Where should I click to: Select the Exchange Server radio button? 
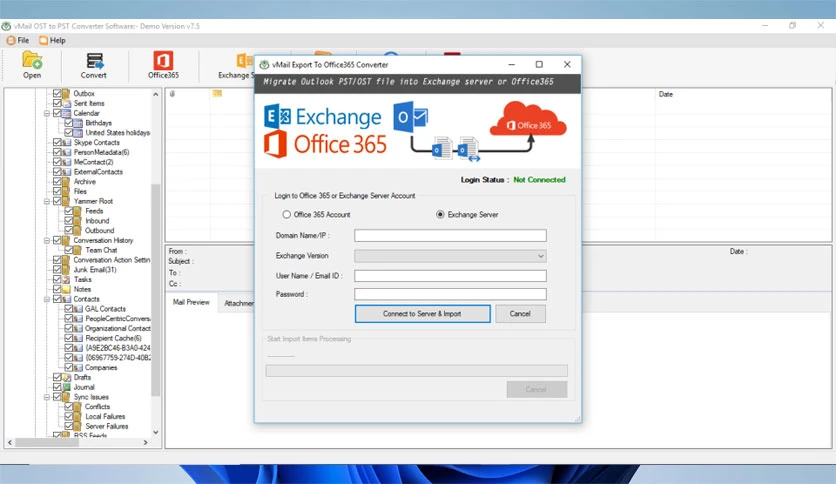[440, 214]
